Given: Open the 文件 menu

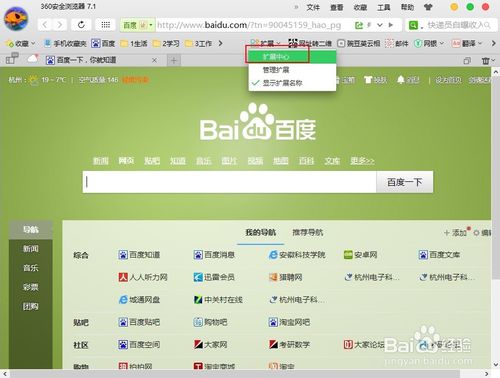Looking at the screenshot, I should click(313, 7).
